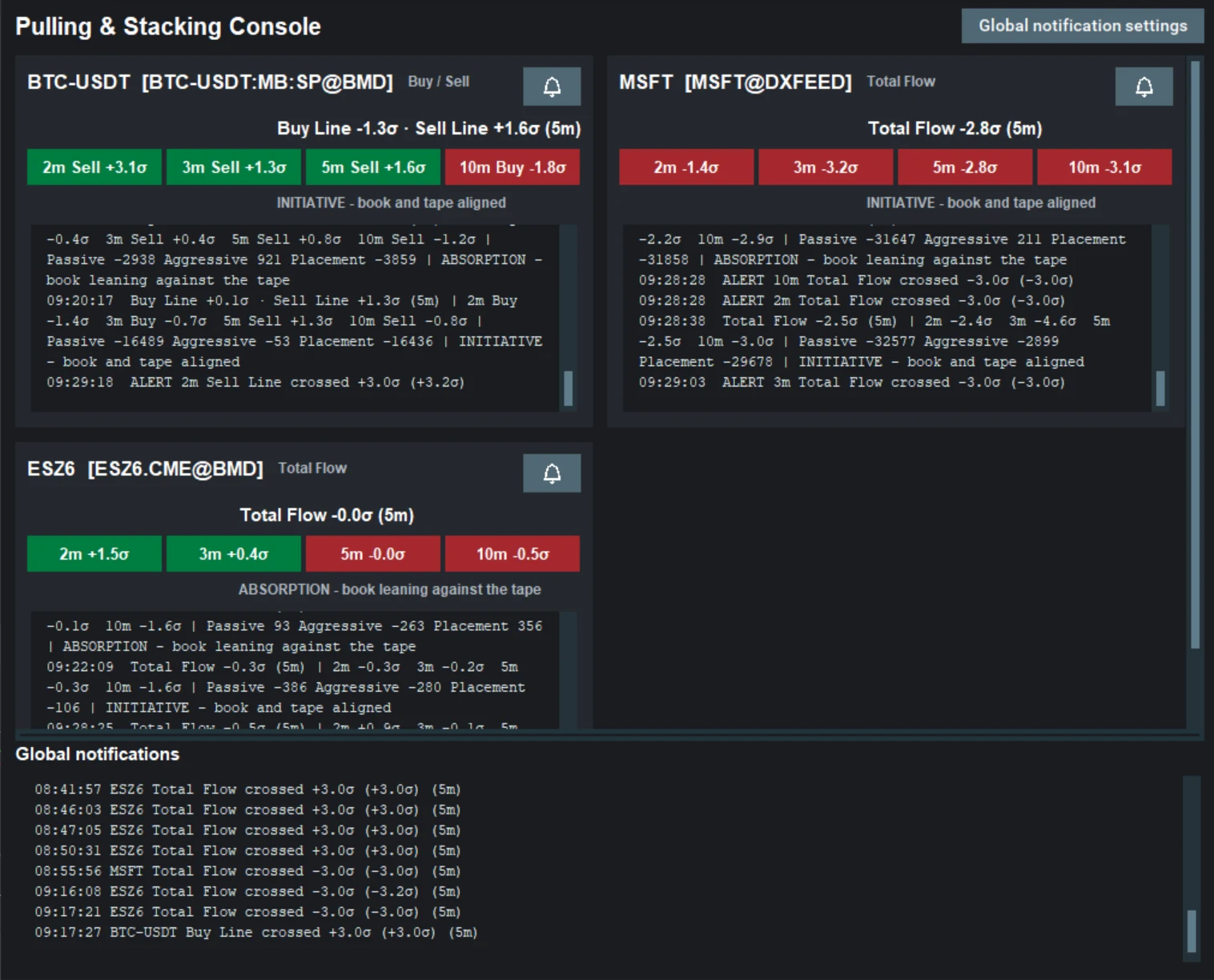
Task: Click Global notifications scrollbar thumb
Action: tap(1192, 931)
